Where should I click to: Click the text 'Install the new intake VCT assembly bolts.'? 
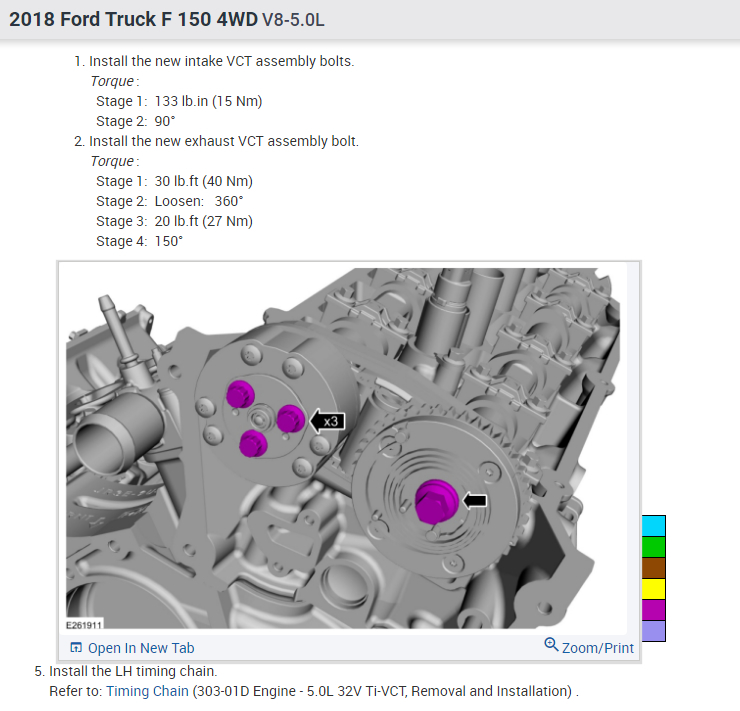coord(221,61)
